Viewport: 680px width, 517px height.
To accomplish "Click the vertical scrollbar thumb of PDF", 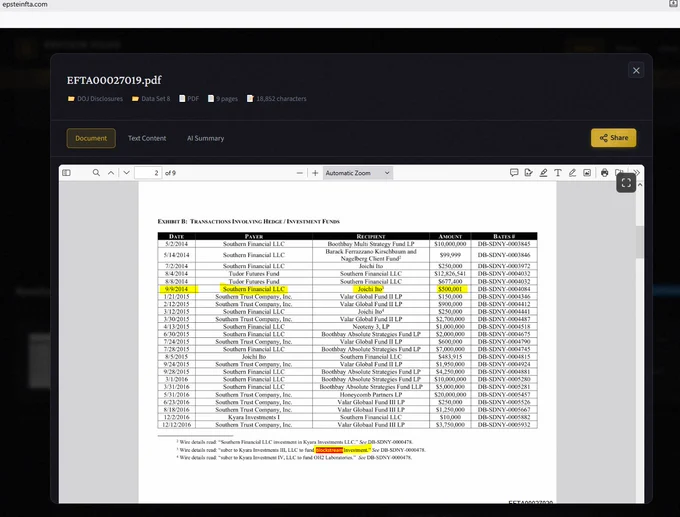I will click(640, 242).
